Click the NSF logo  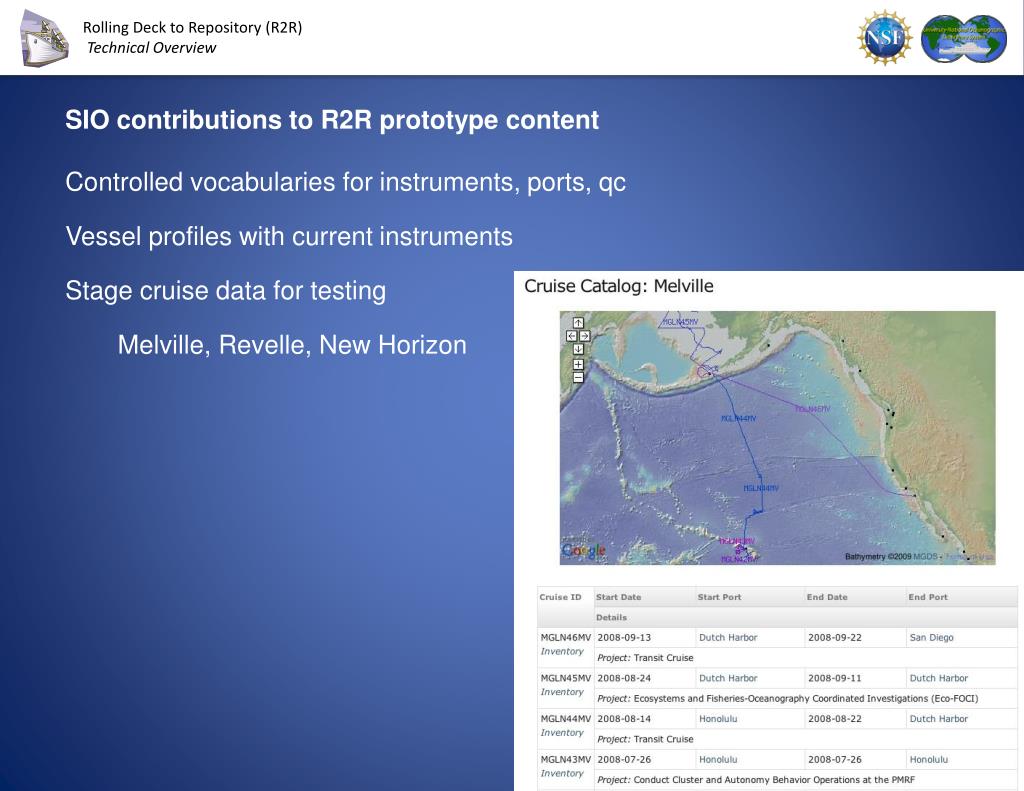[x=885, y=38]
